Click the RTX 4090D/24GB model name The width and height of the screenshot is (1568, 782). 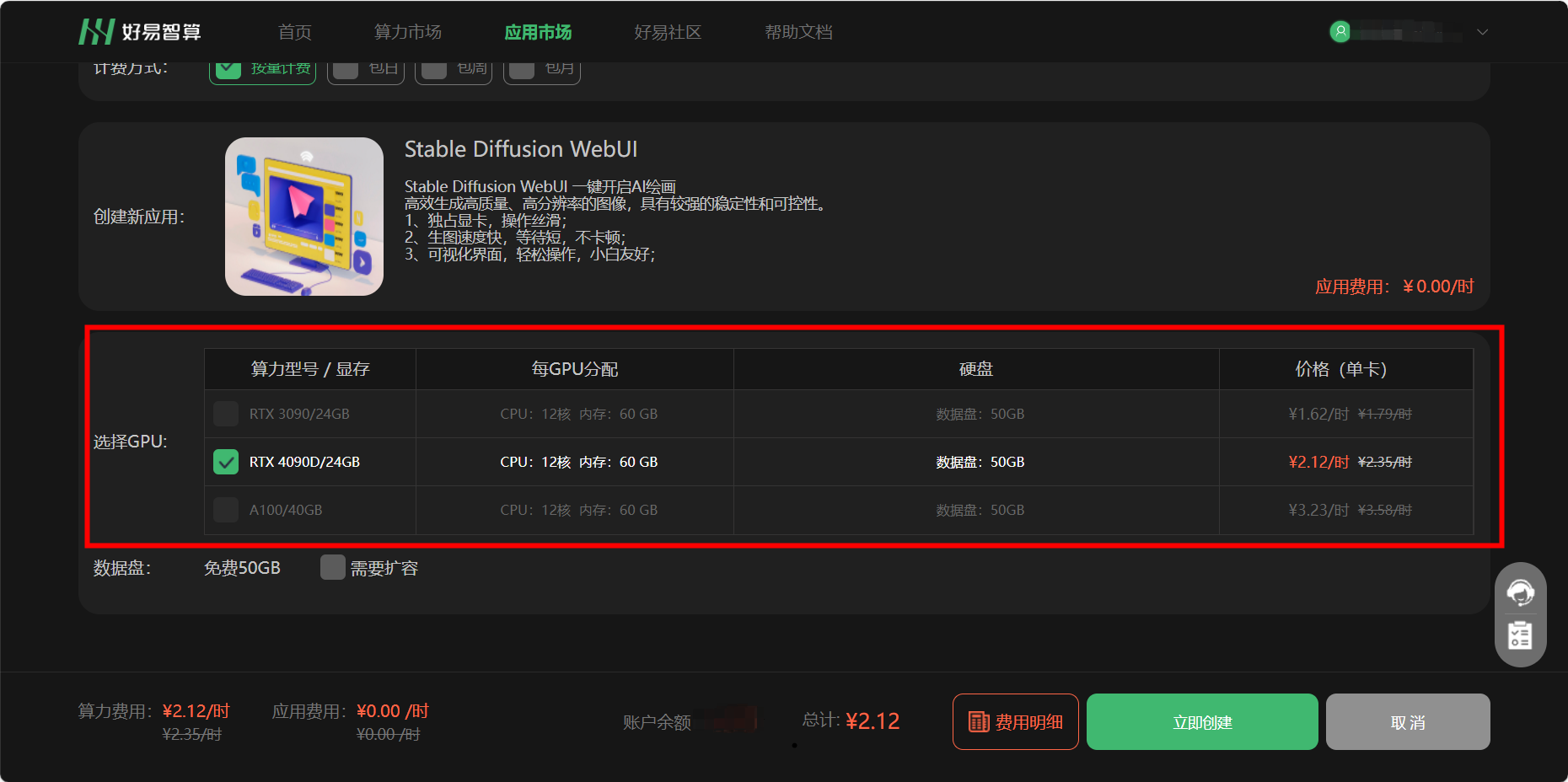(x=304, y=462)
